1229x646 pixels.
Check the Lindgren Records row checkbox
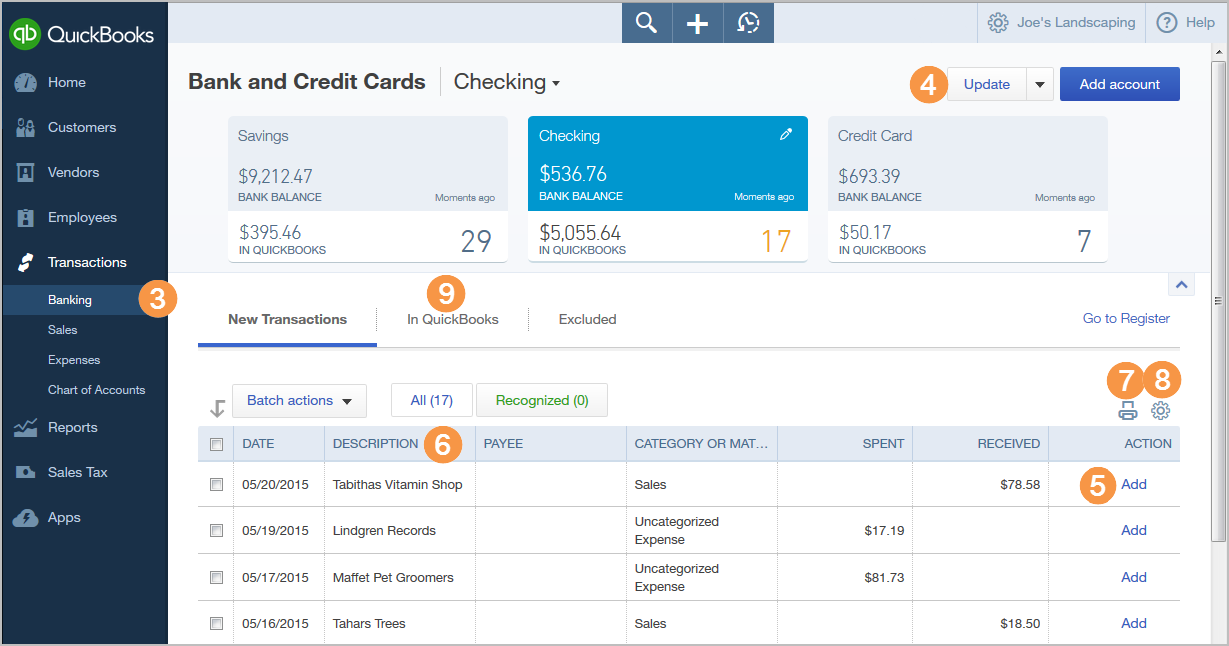pos(216,531)
